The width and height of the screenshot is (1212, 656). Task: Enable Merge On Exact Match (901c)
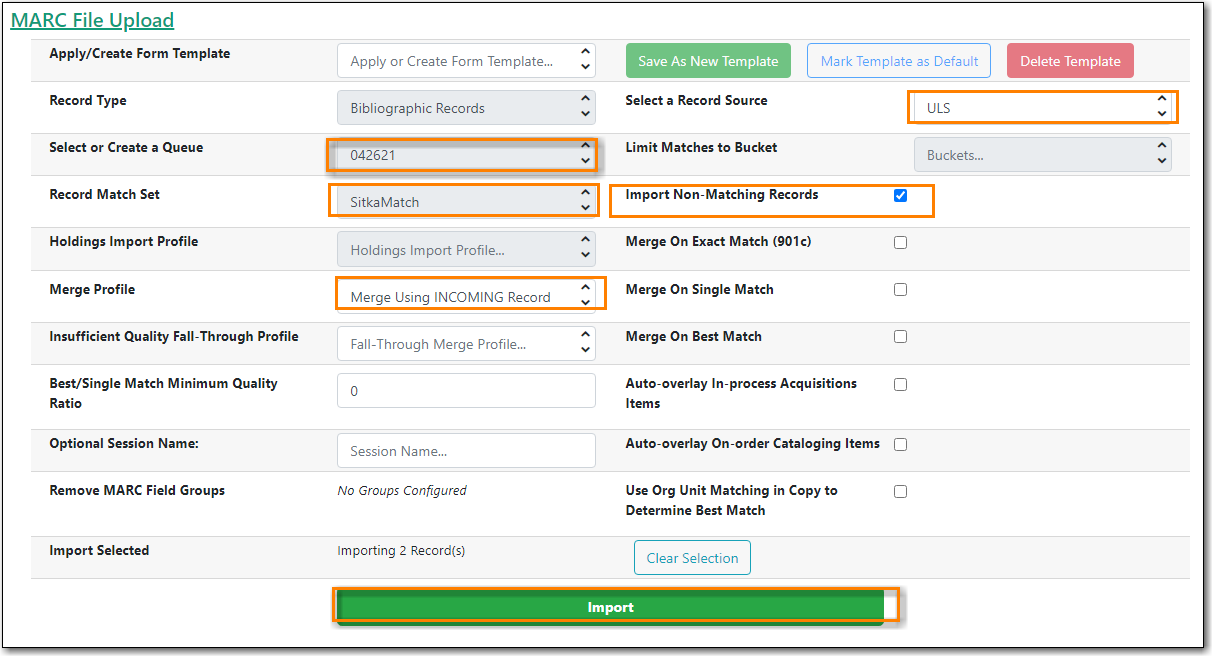pyautogui.click(x=900, y=242)
